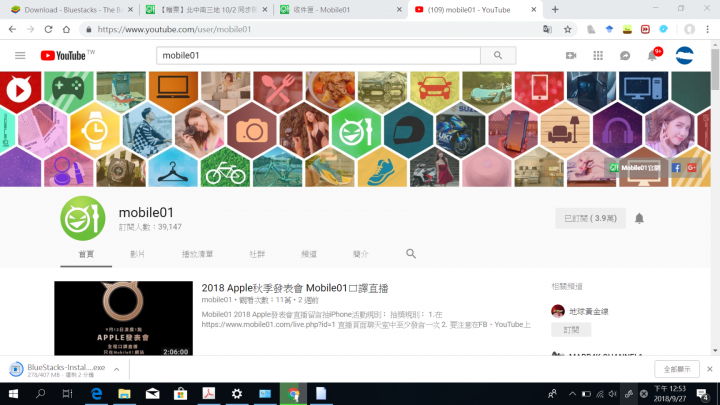Viewport: 720px width, 405px height.
Task: Open the Action Center notifications icon
Action: (703, 394)
